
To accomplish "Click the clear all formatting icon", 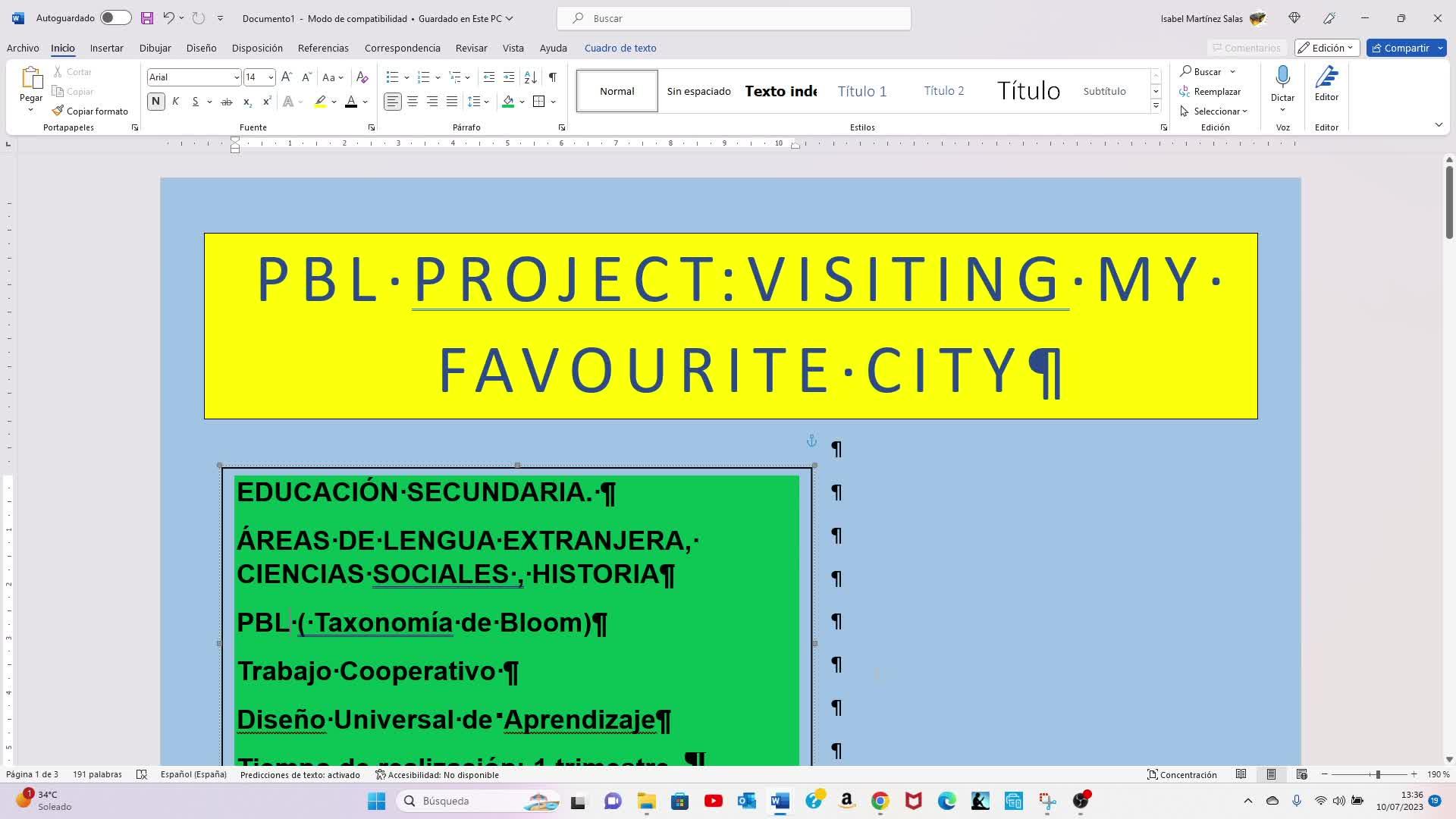I will [x=362, y=77].
